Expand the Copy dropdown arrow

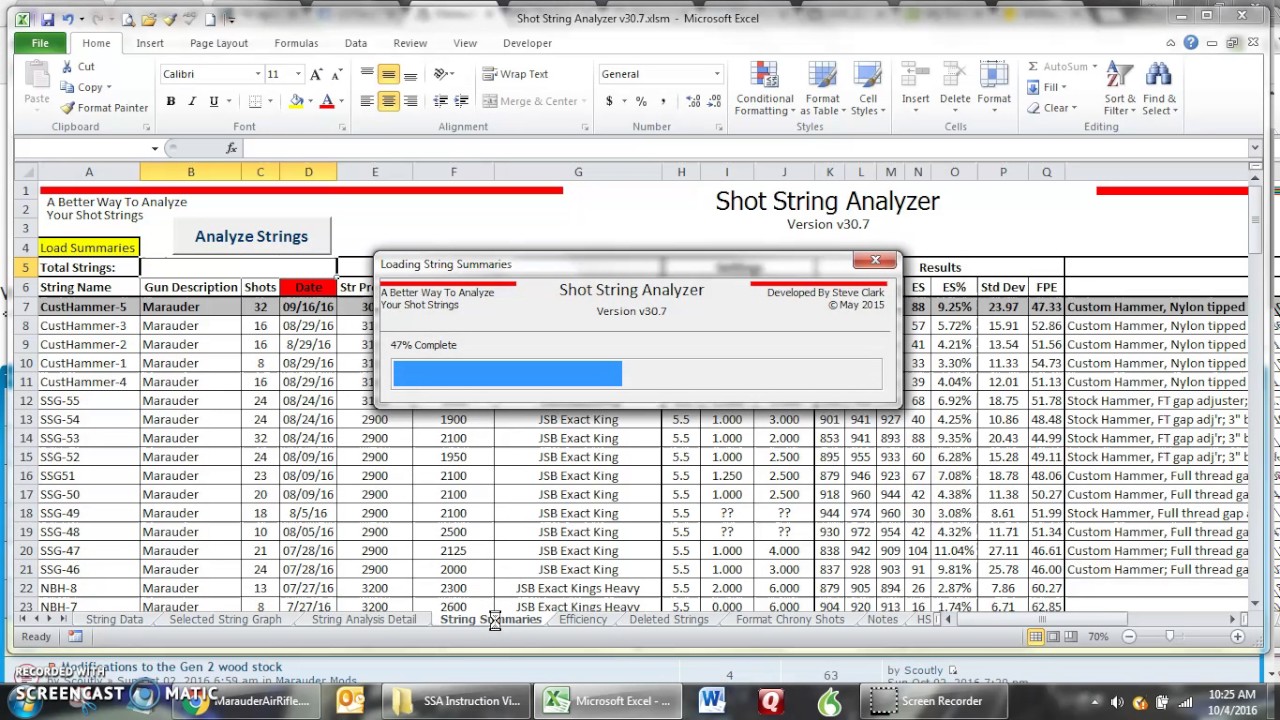pos(108,88)
